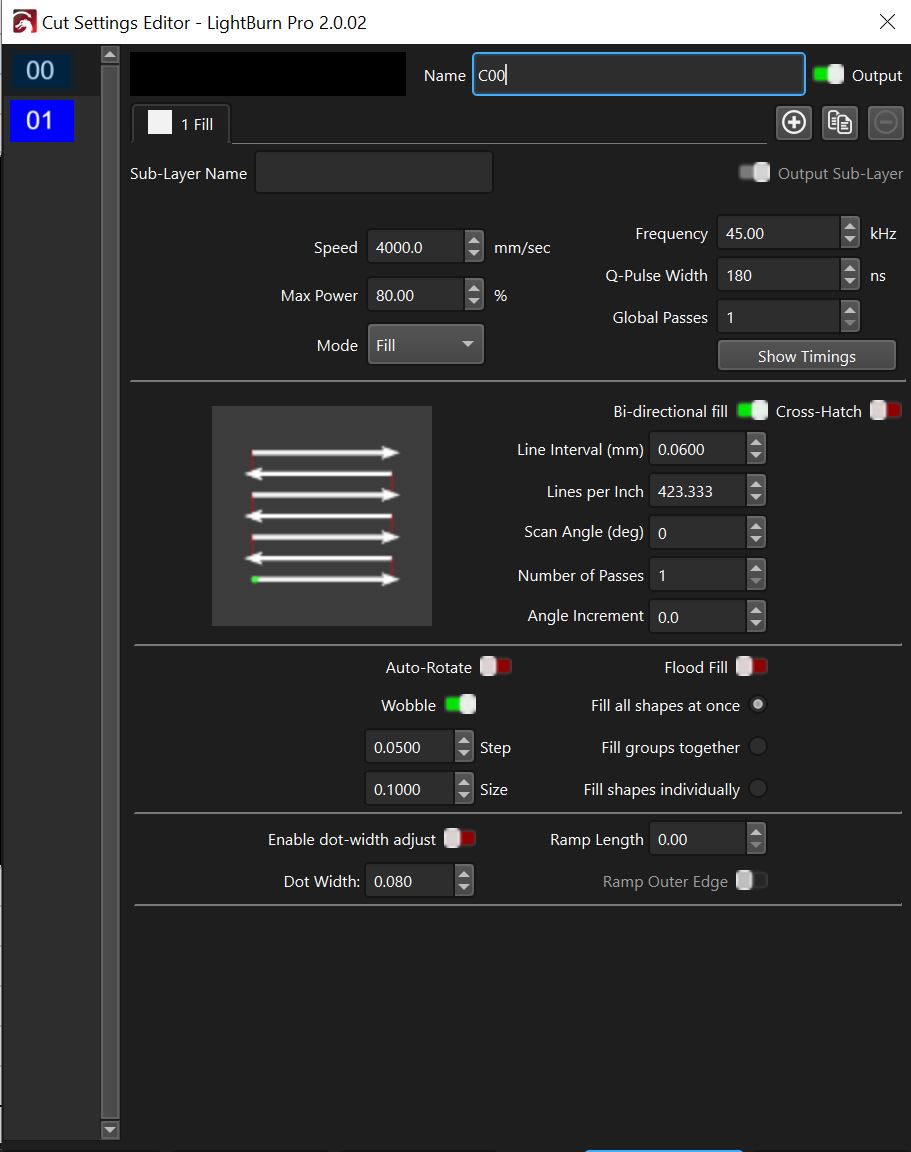Toggle Bi-directional fill switch

coord(752,410)
